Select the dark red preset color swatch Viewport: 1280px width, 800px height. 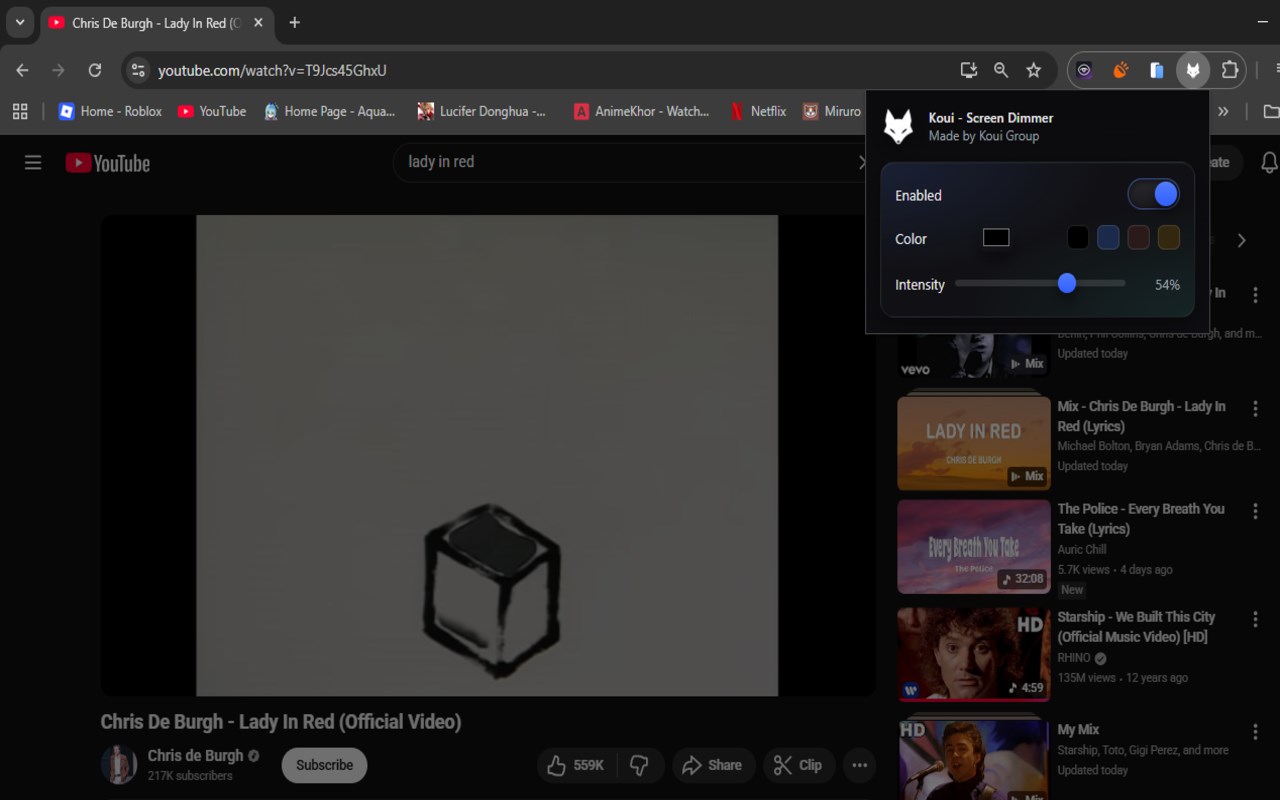pos(1138,238)
